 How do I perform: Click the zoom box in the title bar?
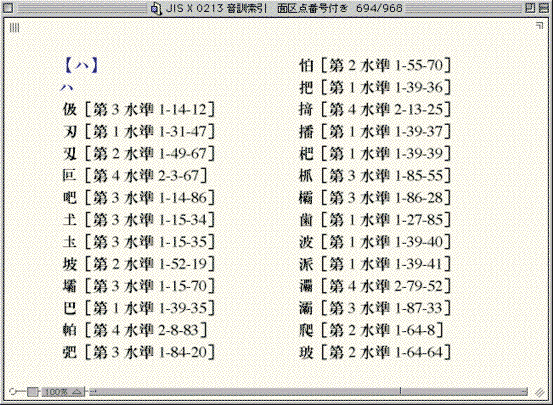[x=530, y=8]
